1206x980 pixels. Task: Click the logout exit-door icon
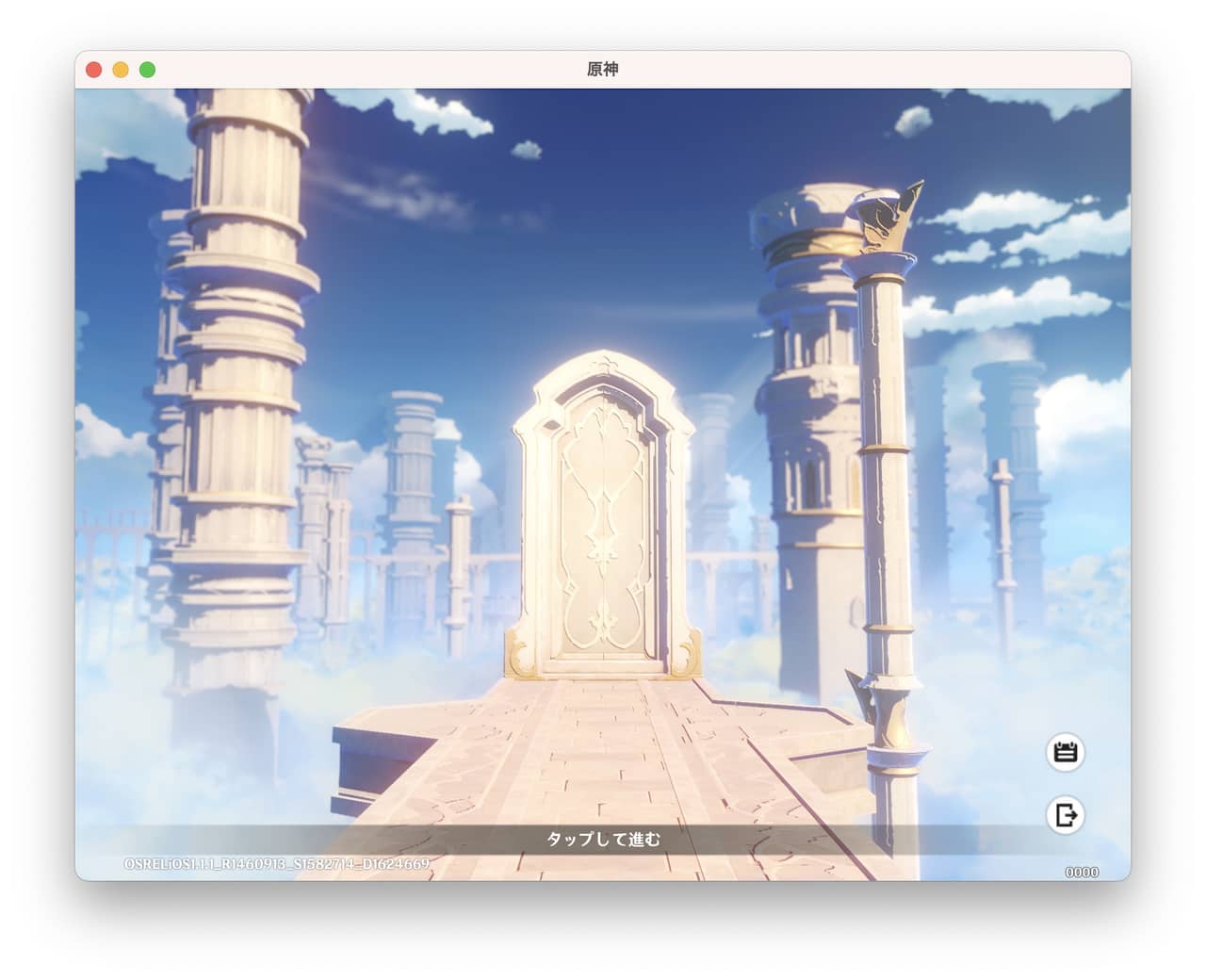(1066, 815)
